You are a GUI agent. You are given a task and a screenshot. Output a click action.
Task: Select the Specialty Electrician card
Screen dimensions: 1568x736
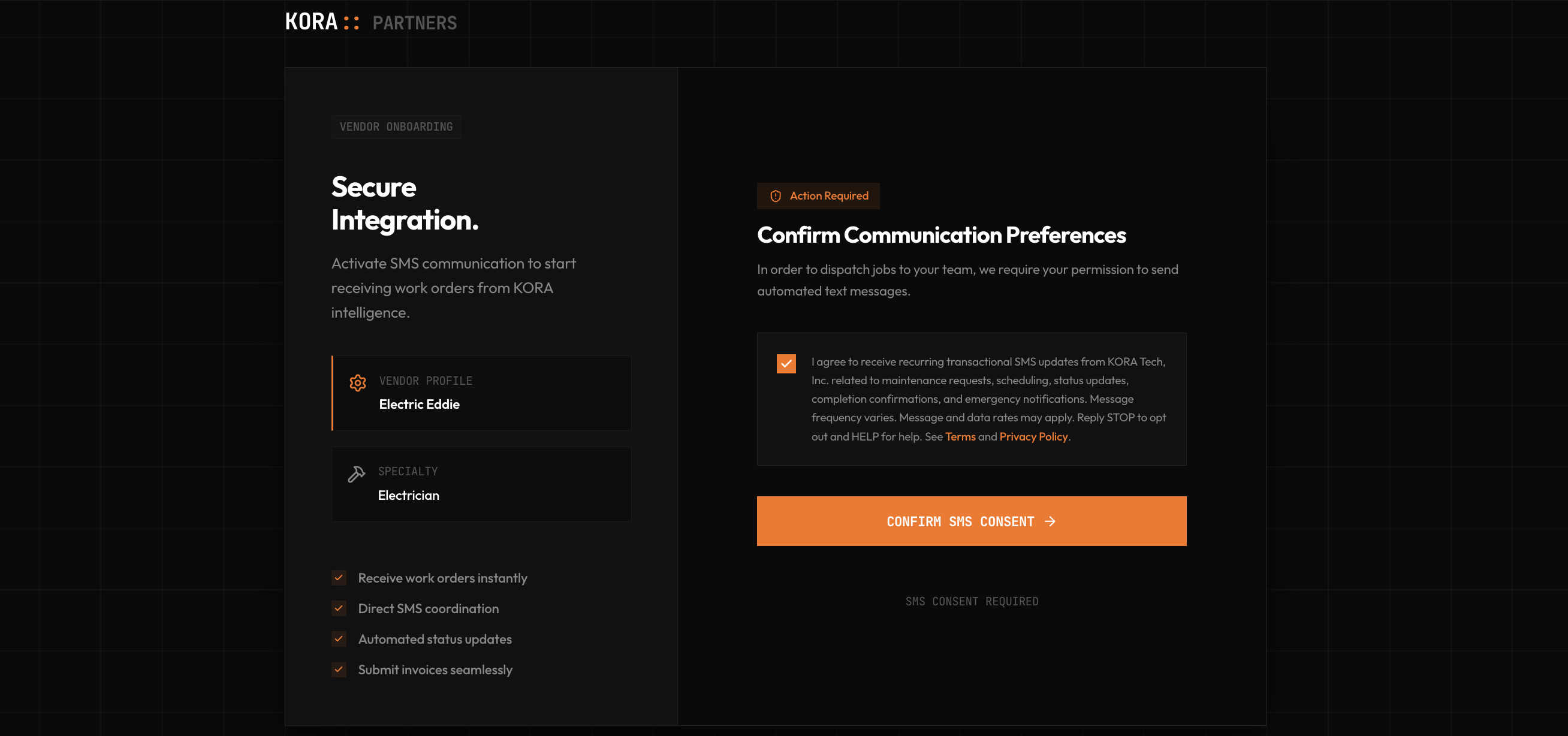click(481, 484)
